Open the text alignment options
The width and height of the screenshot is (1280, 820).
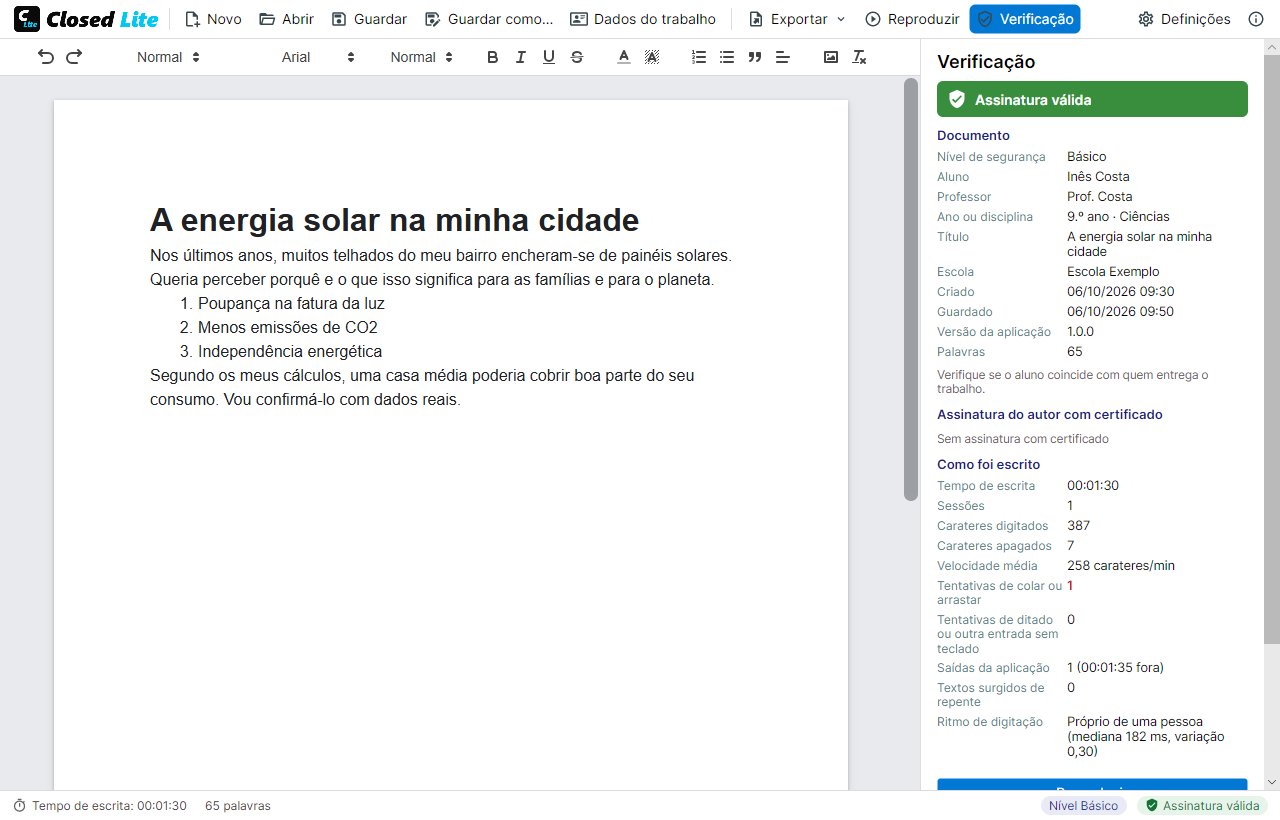click(x=783, y=57)
